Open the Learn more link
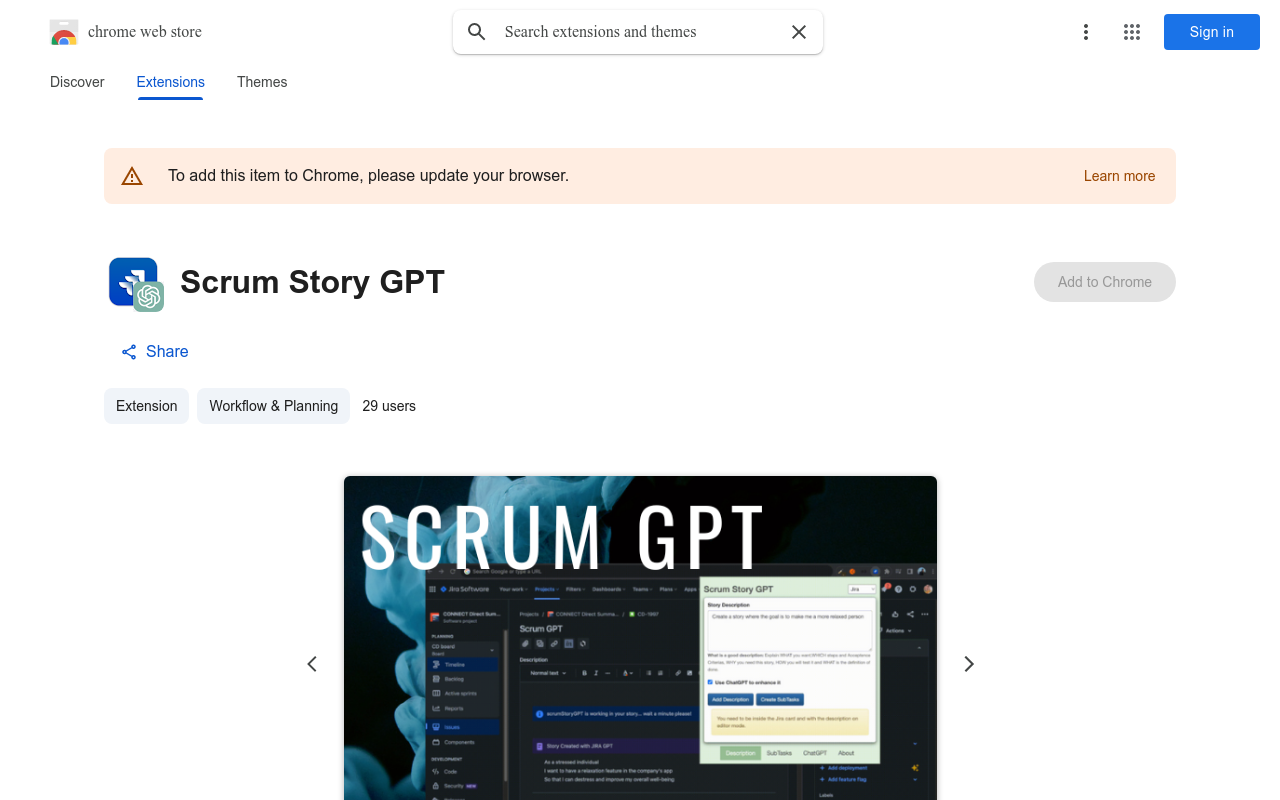1280x800 pixels. click(1119, 176)
